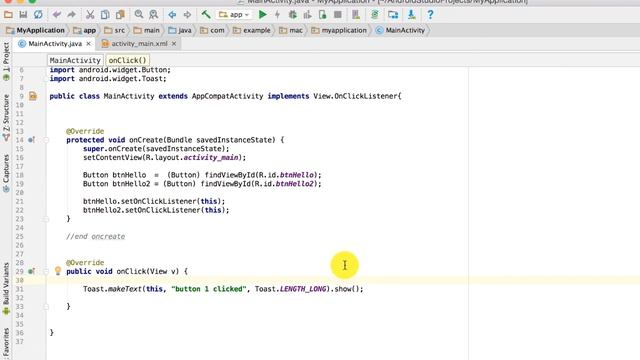The width and height of the screenshot is (640, 360).
Task: Collapse the onClick method fold marker
Action: click(x=46, y=271)
